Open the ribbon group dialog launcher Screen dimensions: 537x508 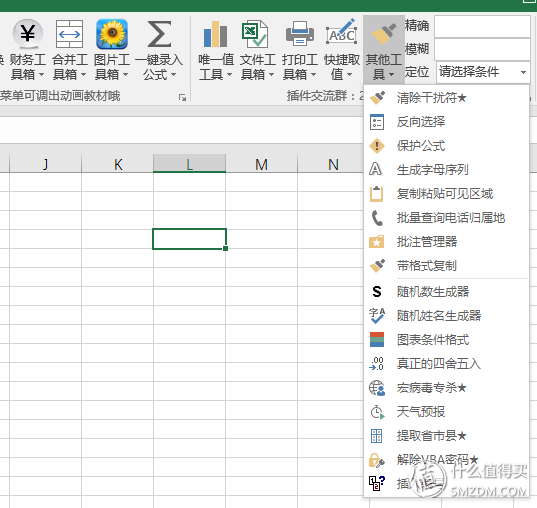coord(183,98)
